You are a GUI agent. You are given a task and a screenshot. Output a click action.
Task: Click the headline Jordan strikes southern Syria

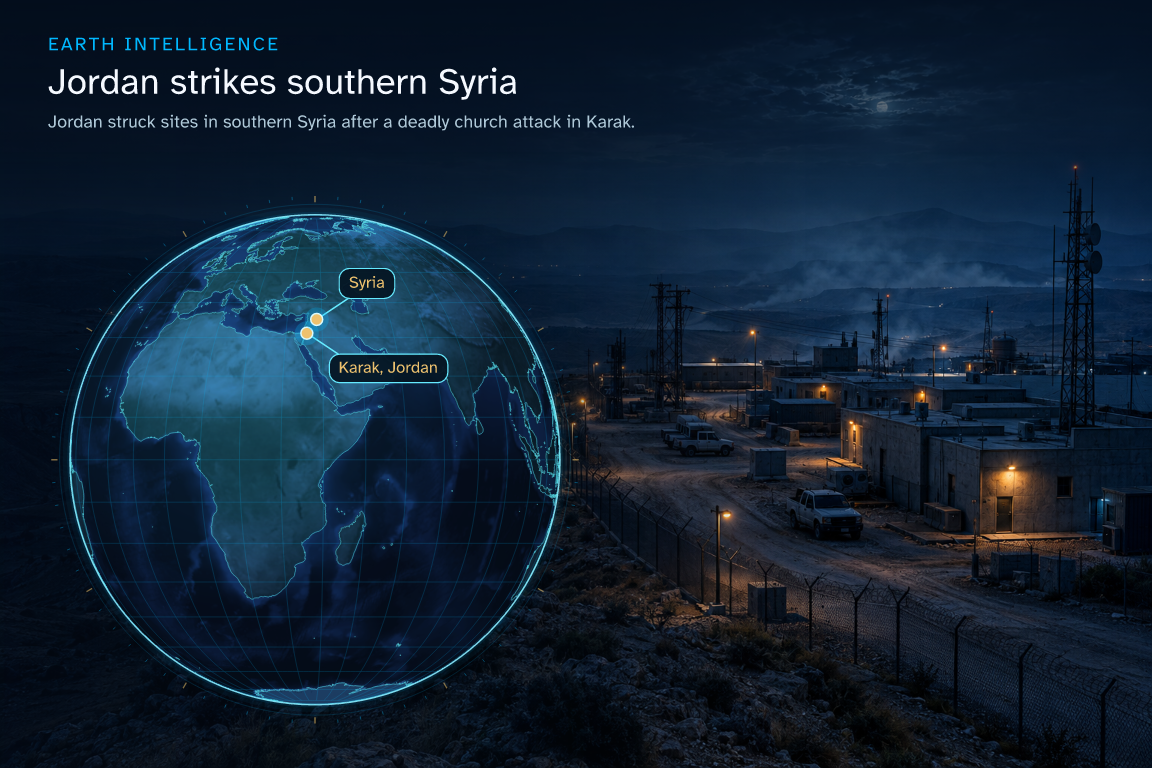(282, 82)
